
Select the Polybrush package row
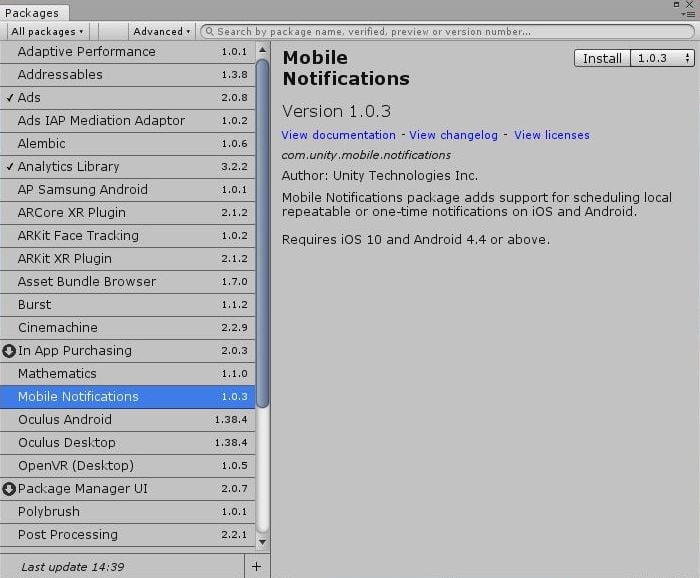(128, 511)
